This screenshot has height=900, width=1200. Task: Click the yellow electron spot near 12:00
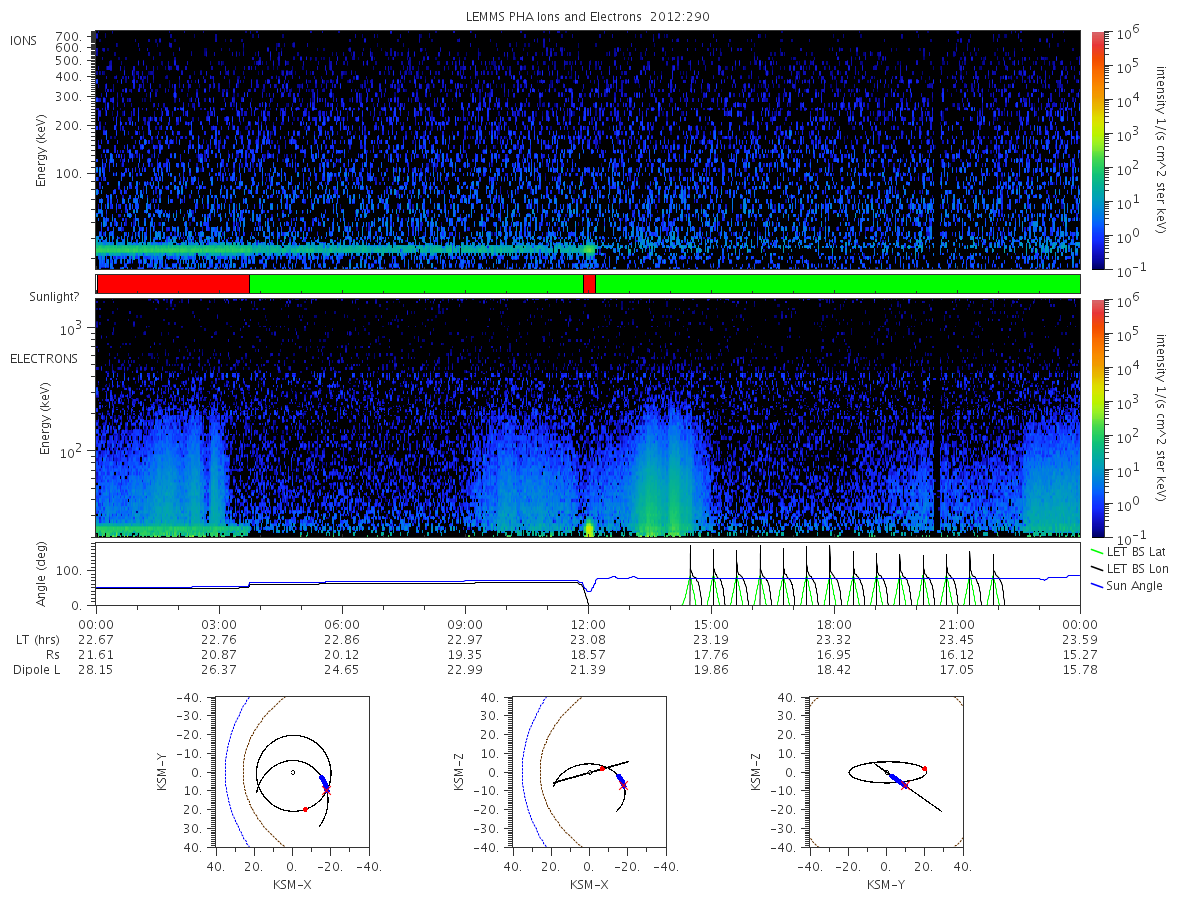point(589,527)
